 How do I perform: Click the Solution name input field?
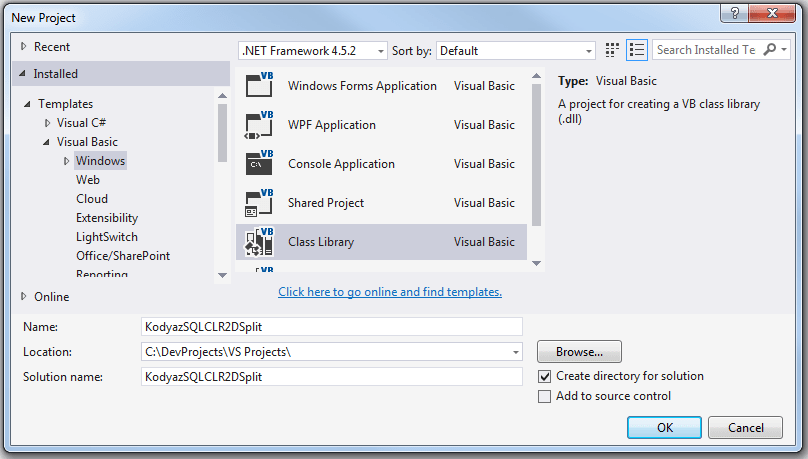pos(332,377)
